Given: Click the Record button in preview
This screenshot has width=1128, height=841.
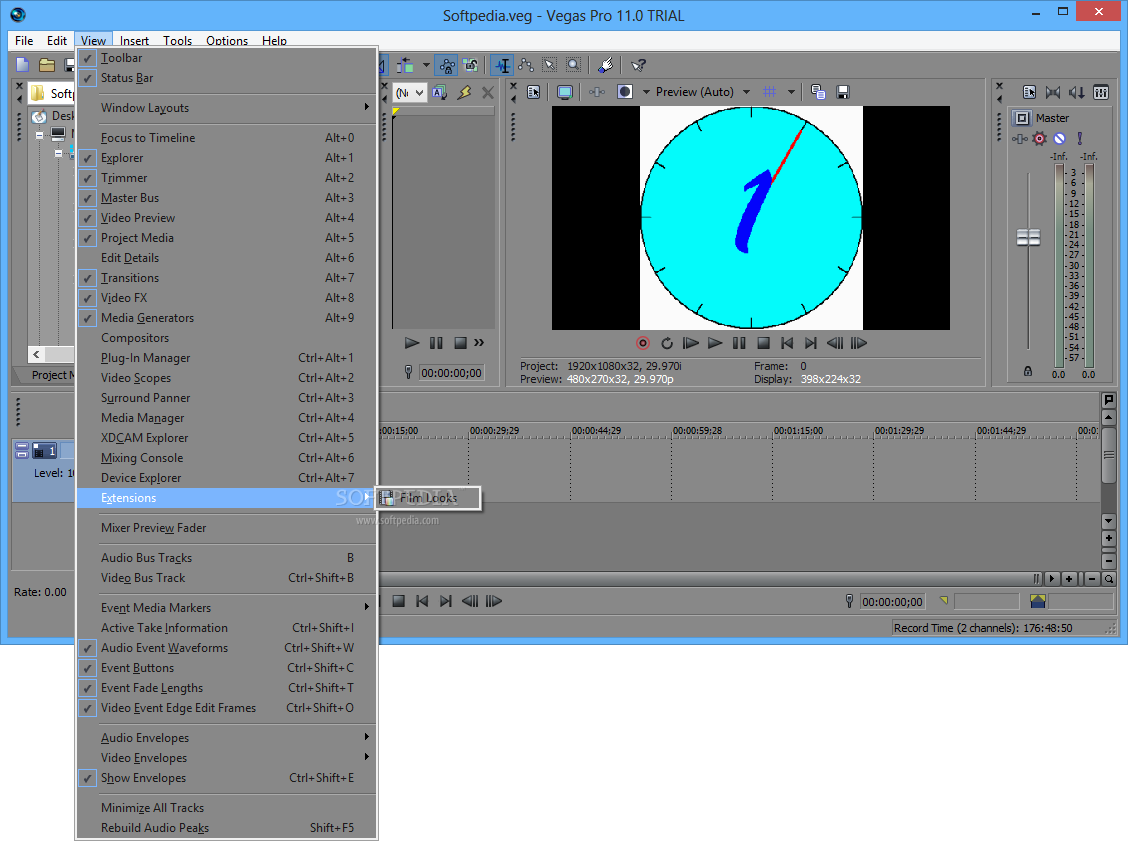Looking at the screenshot, I should [643, 343].
